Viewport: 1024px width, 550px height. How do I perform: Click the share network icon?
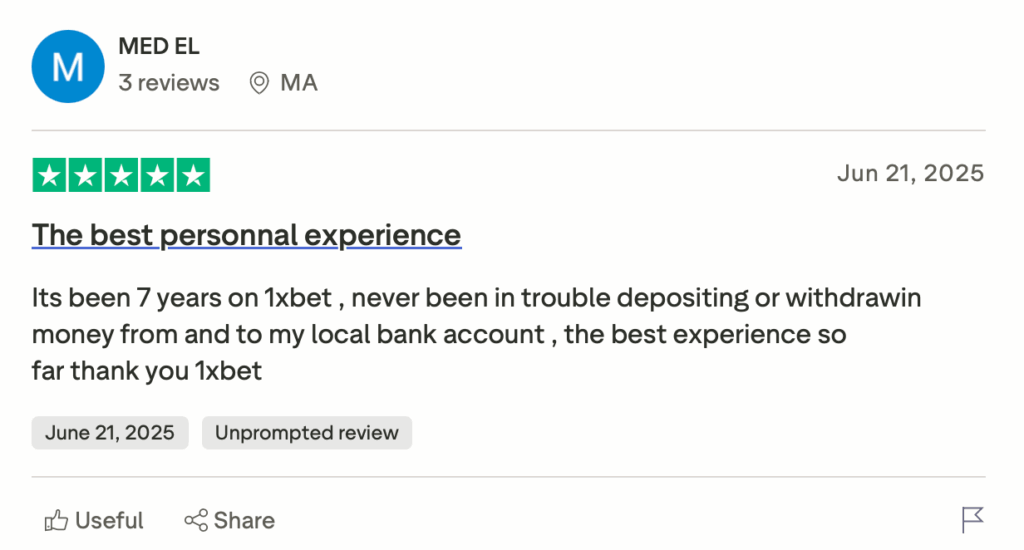pyautogui.click(x=196, y=520)
